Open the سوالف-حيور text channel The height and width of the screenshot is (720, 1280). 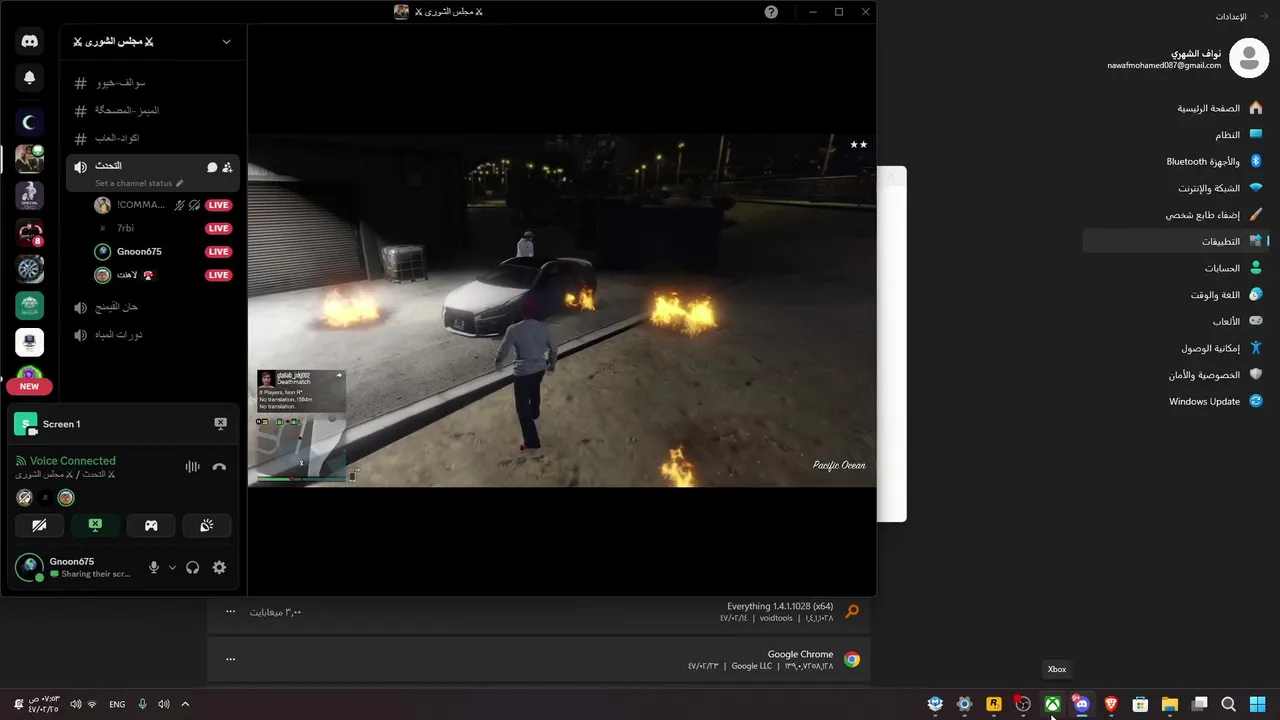click(x=153, y=83)
